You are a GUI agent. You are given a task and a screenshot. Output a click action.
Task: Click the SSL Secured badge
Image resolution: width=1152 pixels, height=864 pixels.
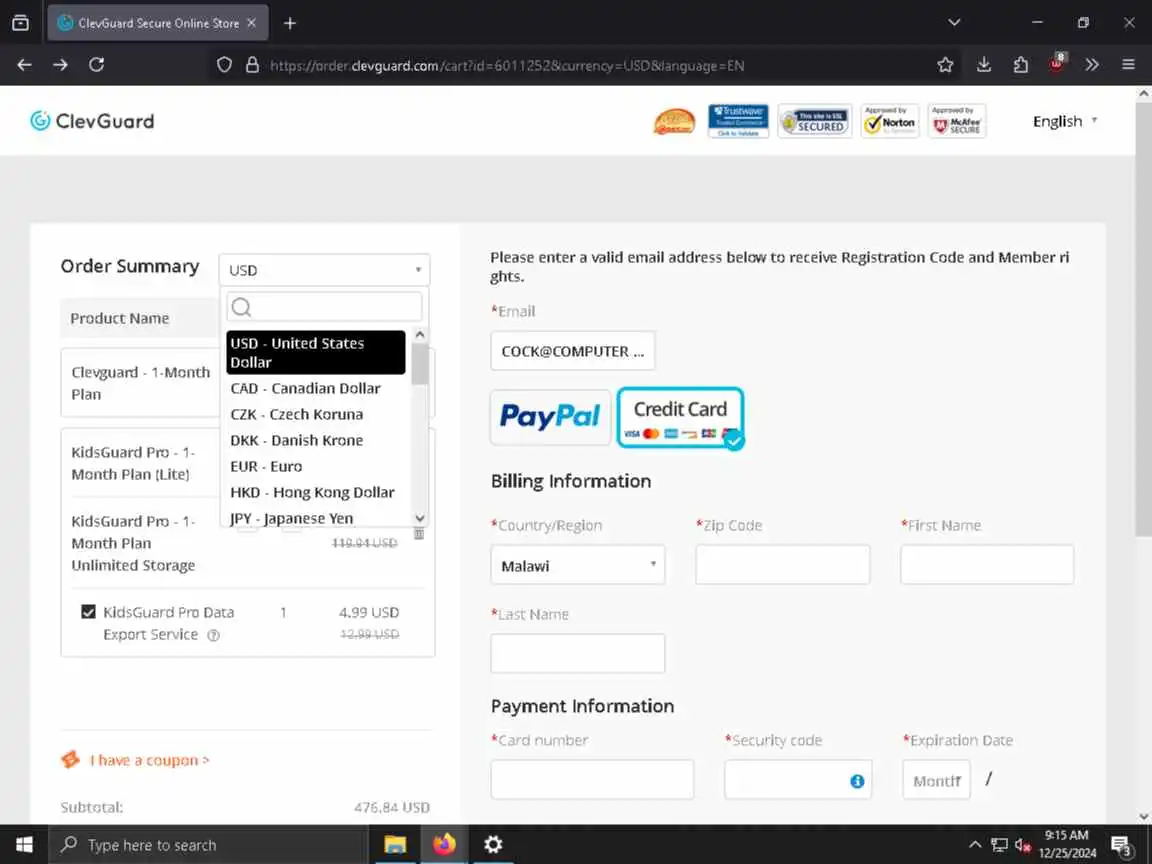[x=815, y=121]
